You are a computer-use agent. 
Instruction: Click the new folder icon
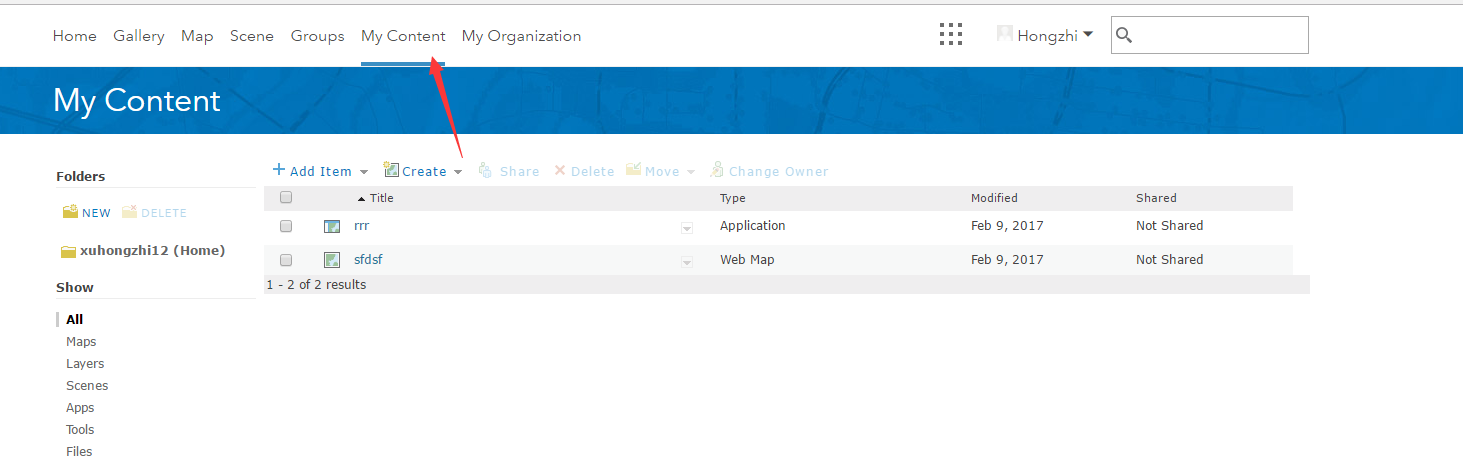pos(70,212)
